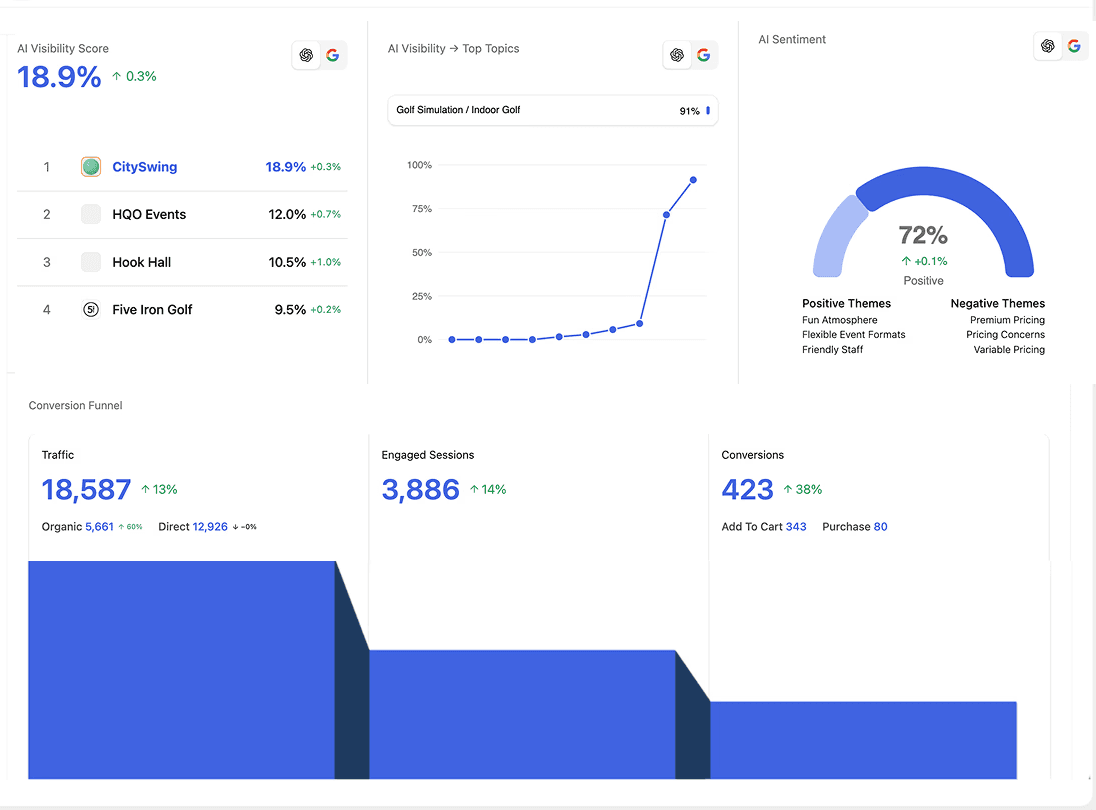Click the first data point at 0% on chart
The width and height of the screenshot is (1096, 810).
452,340
